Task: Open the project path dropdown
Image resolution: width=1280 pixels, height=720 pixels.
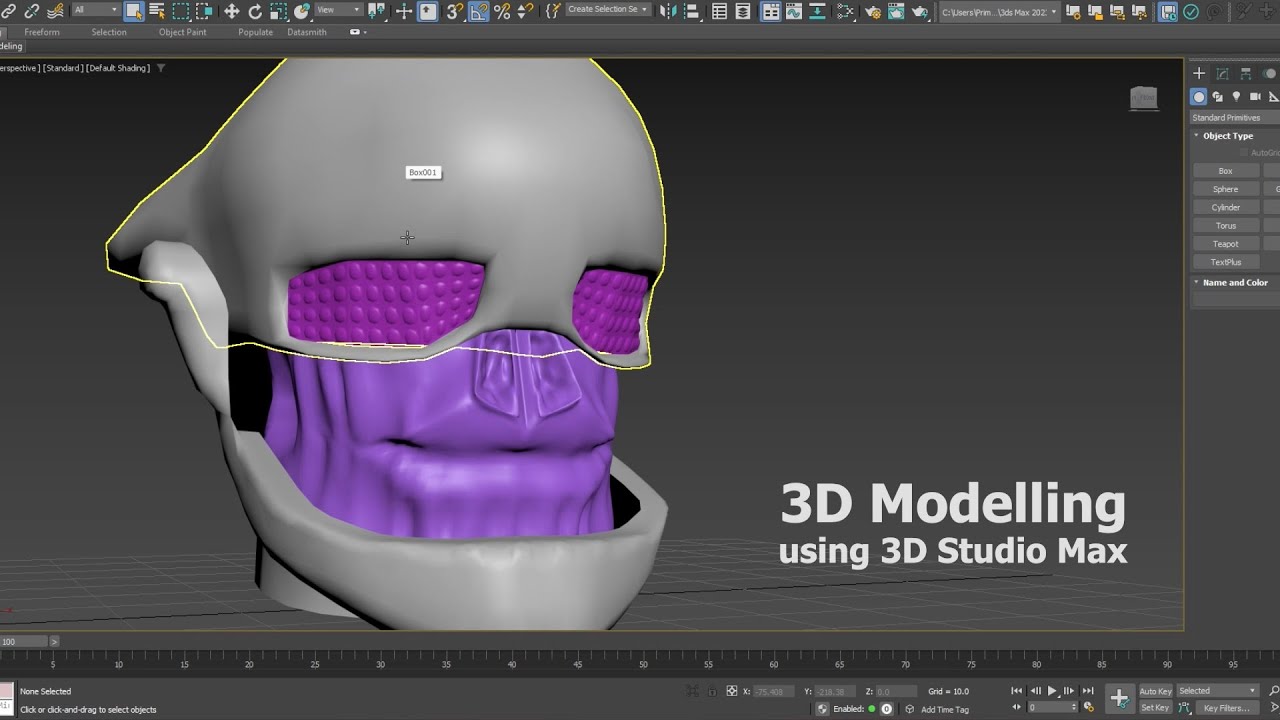Action: (x=999, y=12)
